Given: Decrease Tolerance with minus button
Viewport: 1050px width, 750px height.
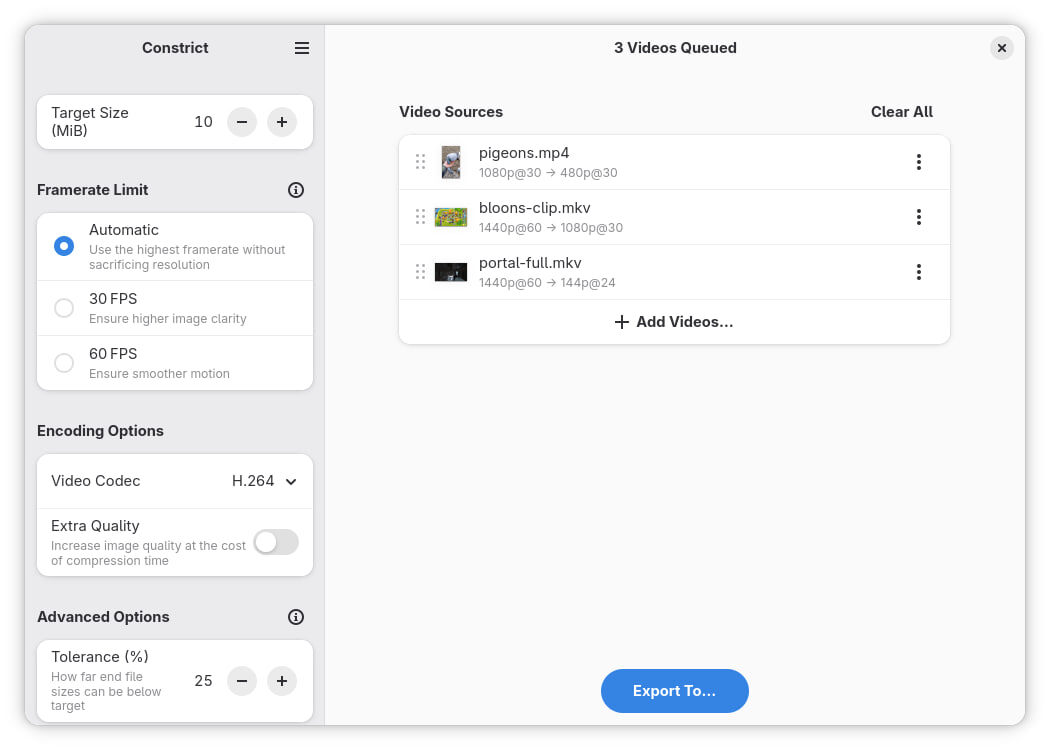Looking at the screenshot, I should [242, 681].
